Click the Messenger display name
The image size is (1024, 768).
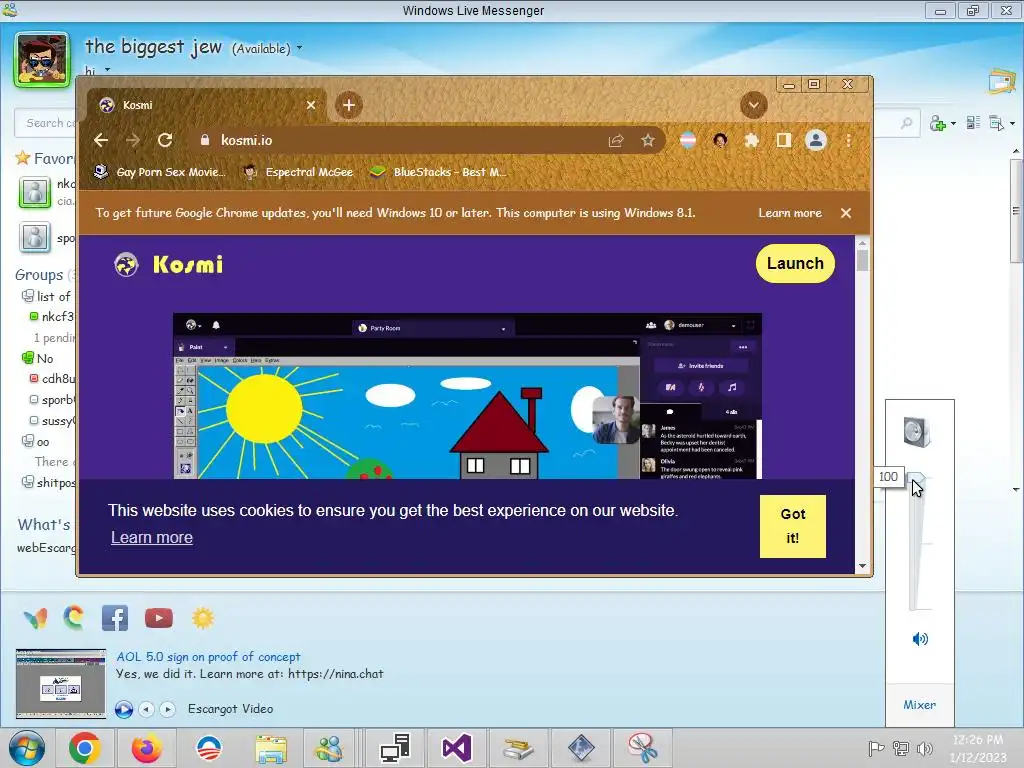tap(153, 47)
